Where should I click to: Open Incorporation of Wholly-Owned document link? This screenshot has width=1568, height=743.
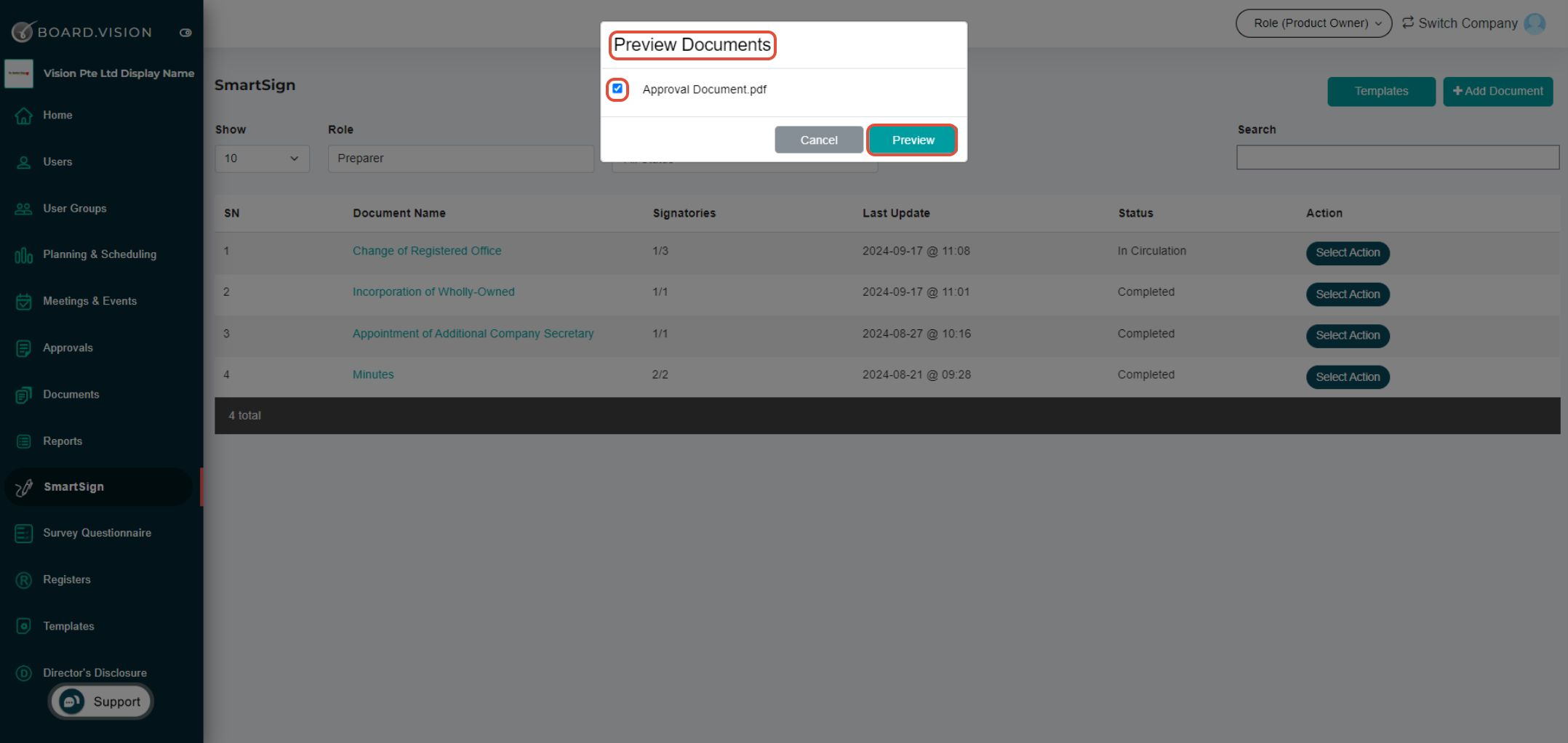click(x=433, y=292)
